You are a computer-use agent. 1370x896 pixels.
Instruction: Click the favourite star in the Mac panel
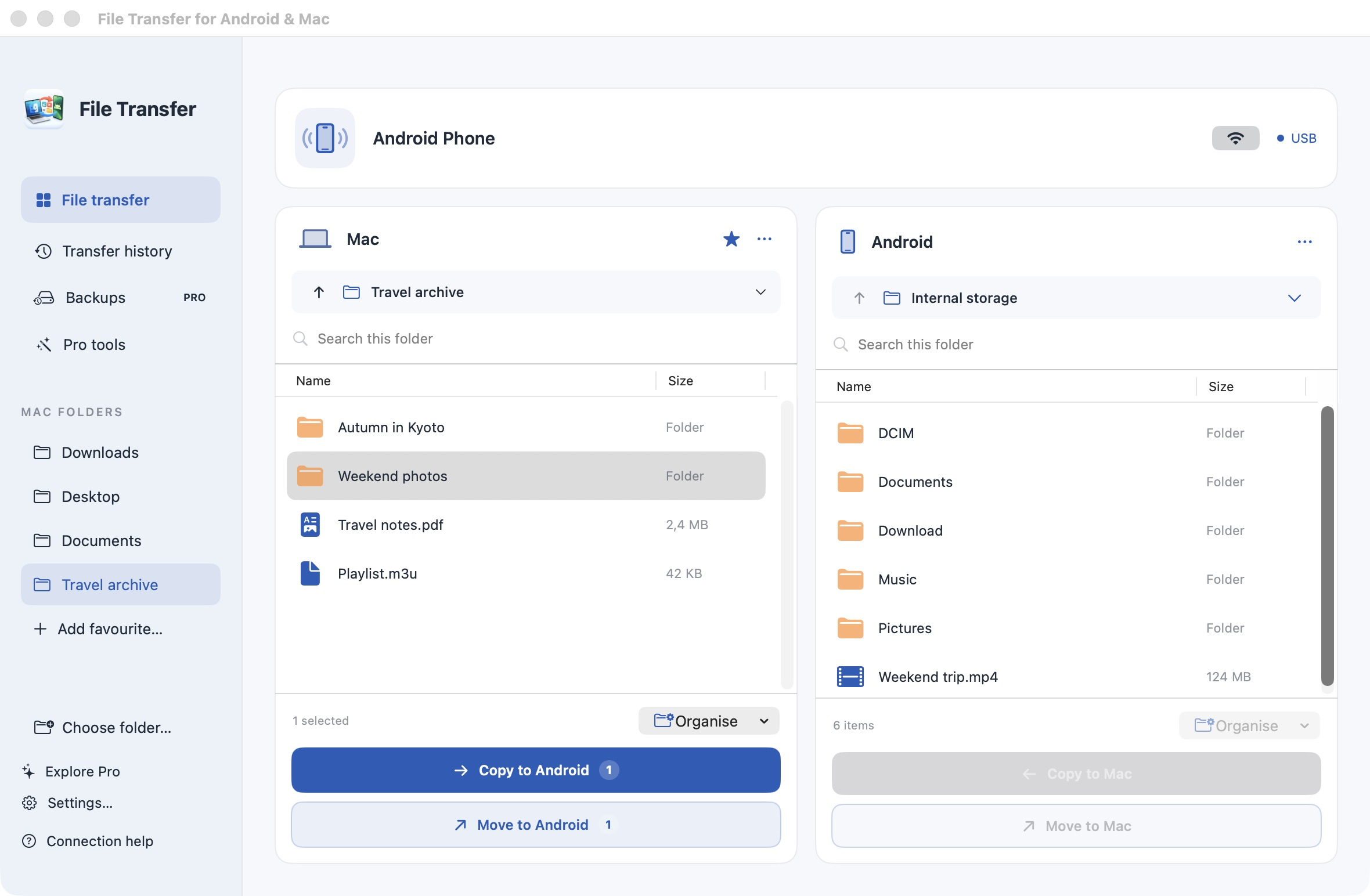click(731, 239)
